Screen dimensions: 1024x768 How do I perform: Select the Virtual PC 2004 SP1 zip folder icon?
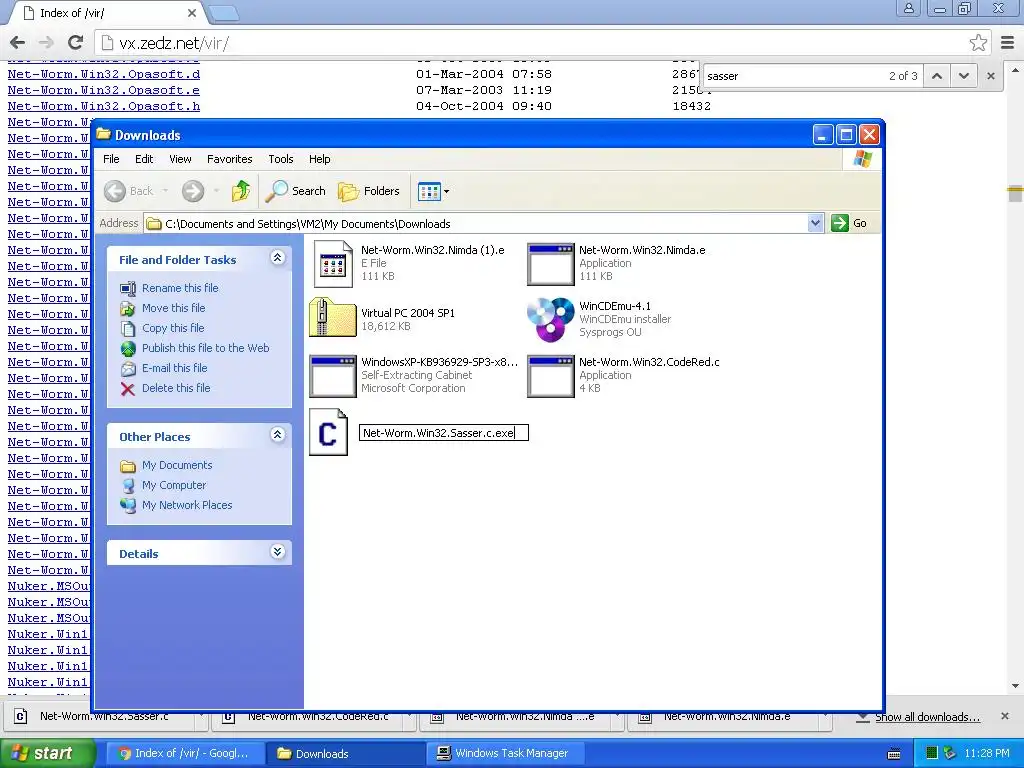point(332,317)
